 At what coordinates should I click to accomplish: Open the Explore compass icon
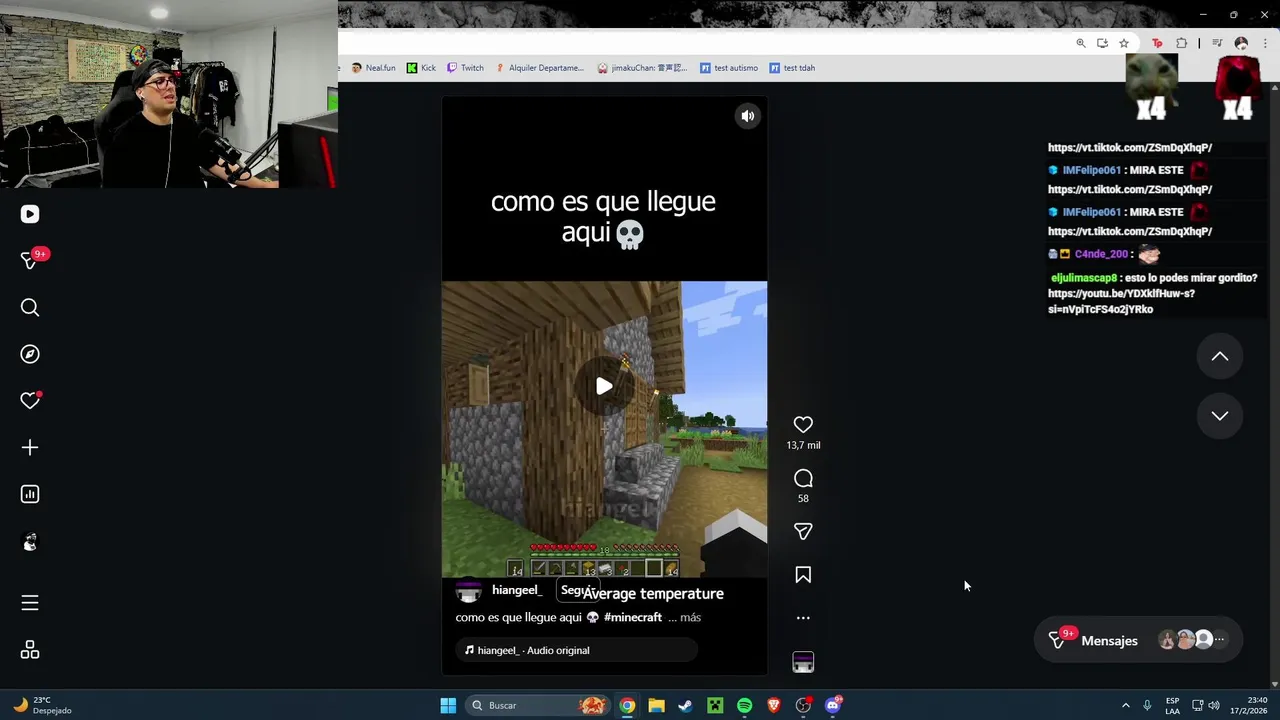click(x=30, y=354)
